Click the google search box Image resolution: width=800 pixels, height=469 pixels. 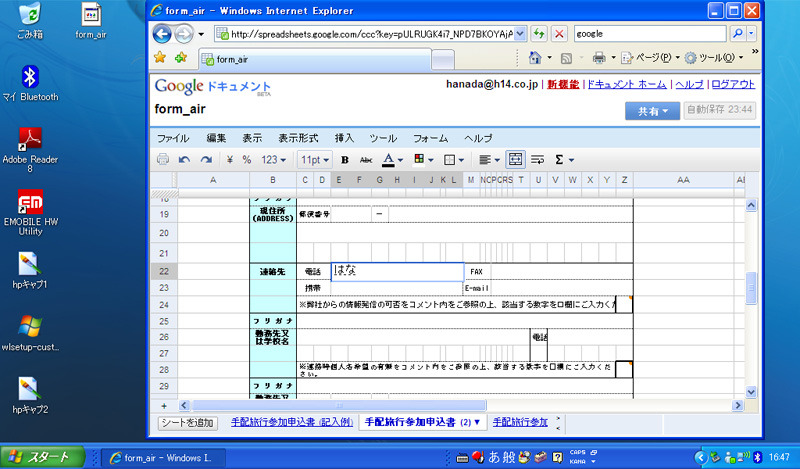point(650,34)
